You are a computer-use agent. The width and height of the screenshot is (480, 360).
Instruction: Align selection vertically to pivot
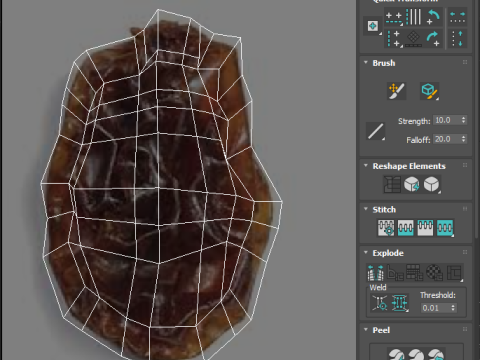(x=394, y=39)
